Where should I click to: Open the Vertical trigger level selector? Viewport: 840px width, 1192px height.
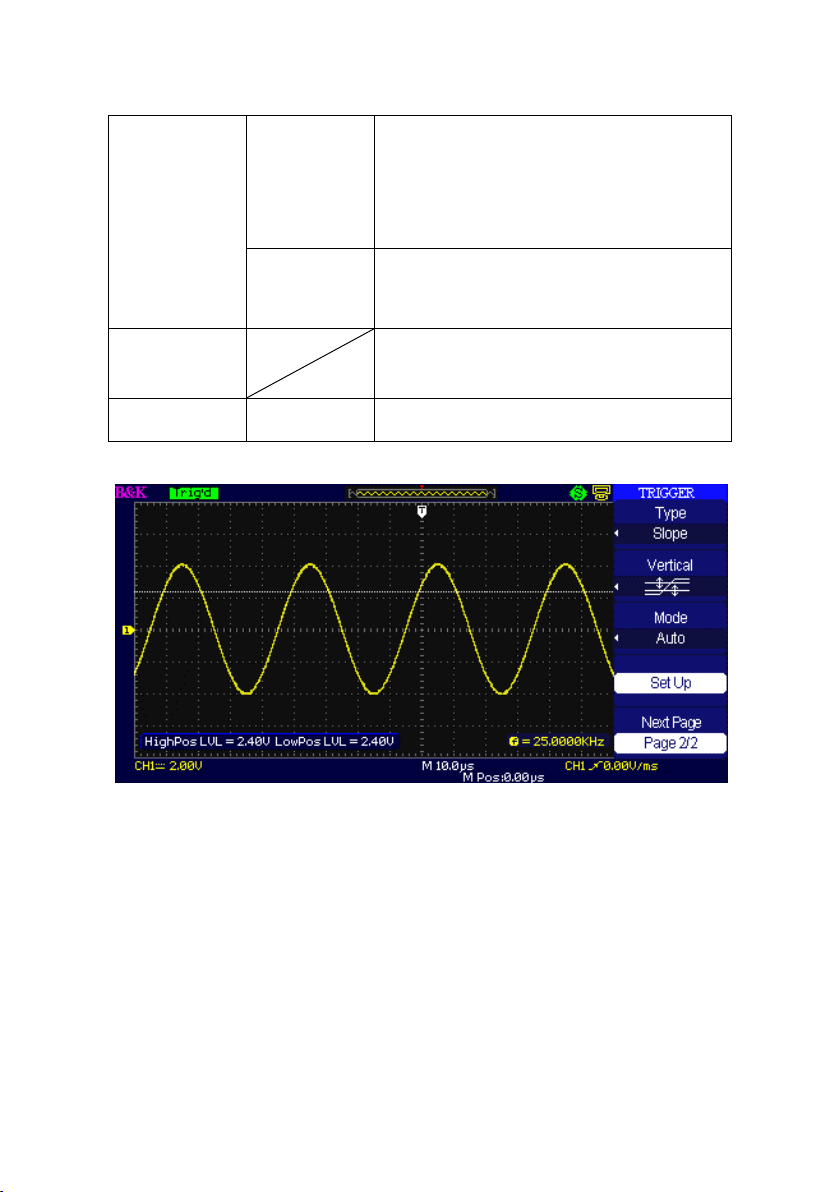pos(670,575)
